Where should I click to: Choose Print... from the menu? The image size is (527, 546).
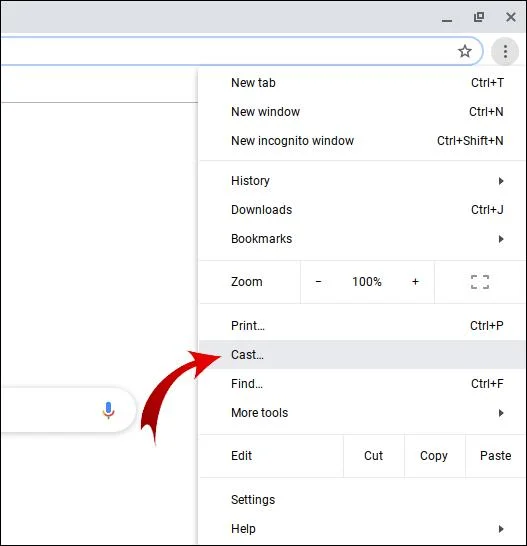pyautogui.click(x=362, y=326)
